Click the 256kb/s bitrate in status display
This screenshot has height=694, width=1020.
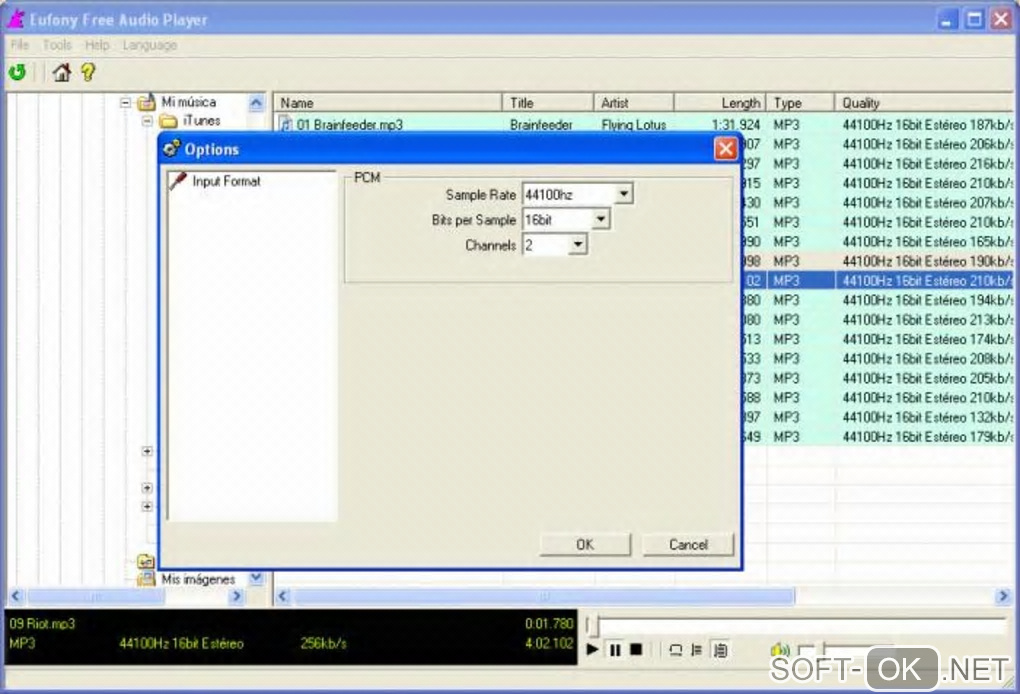tap(323, 644)
